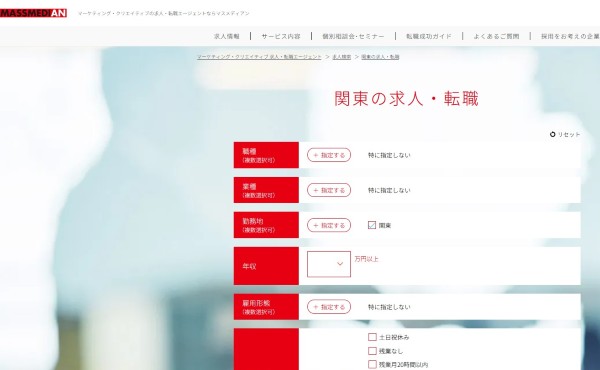600x370 pixels.
Task: Click the リセット link
Action: [569, 134]
